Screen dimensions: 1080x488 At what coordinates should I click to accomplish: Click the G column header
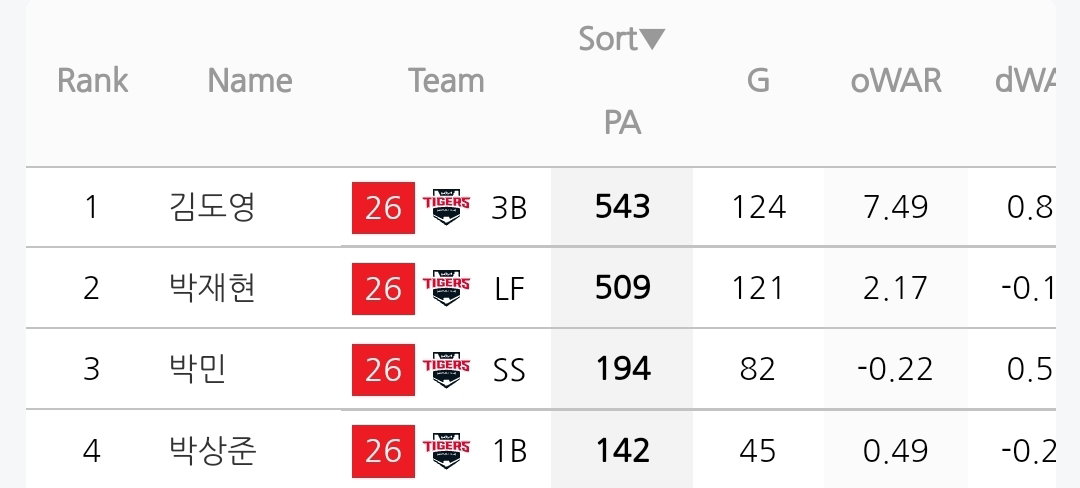pos(758,81)
